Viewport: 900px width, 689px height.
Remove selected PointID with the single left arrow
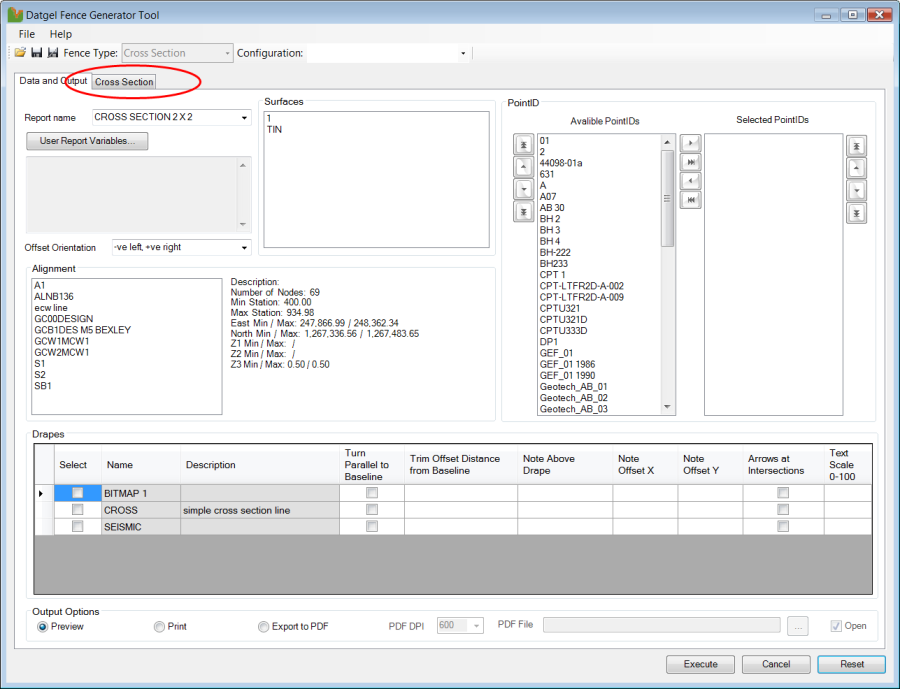(x=690, y=181)
